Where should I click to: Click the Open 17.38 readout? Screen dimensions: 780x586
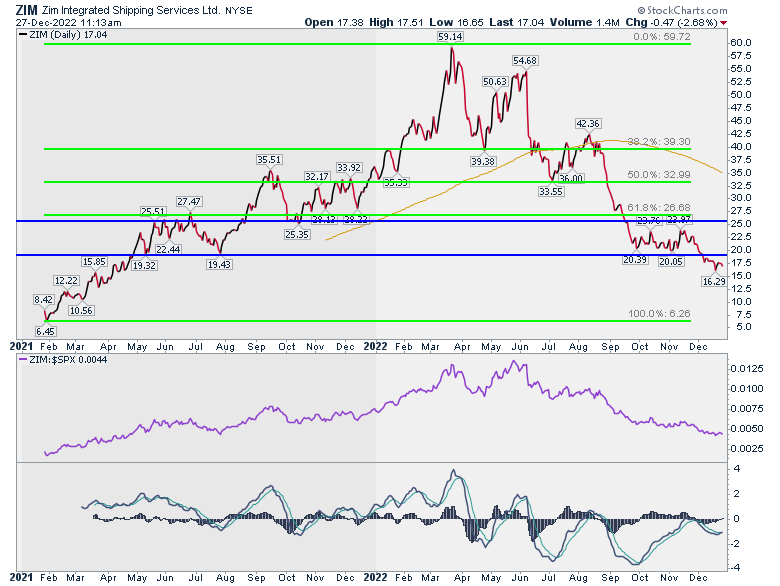click(334, 22)
